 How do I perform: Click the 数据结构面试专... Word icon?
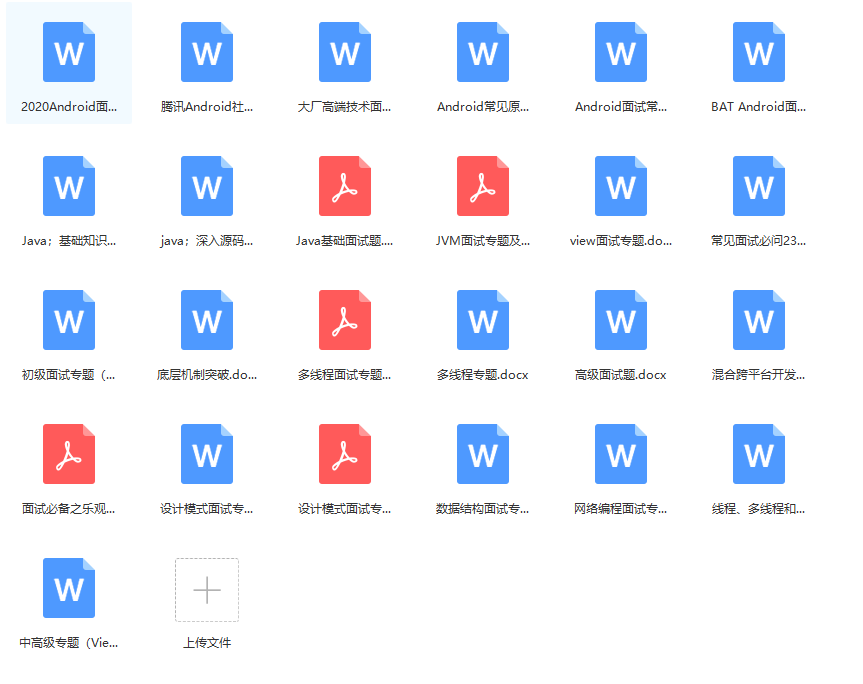coord(483,454)
